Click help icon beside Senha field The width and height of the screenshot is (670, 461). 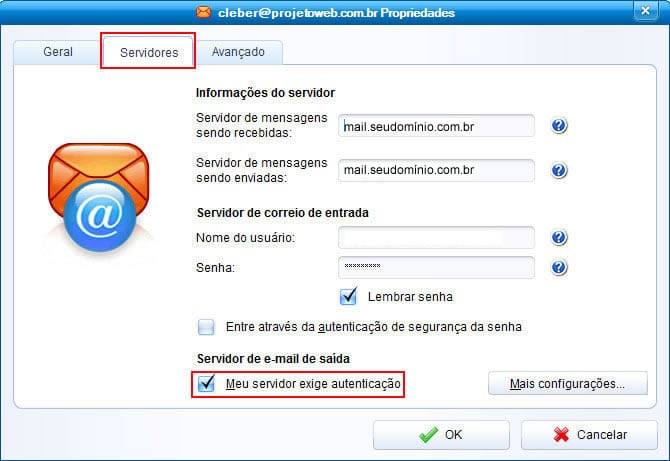(559, 267)
